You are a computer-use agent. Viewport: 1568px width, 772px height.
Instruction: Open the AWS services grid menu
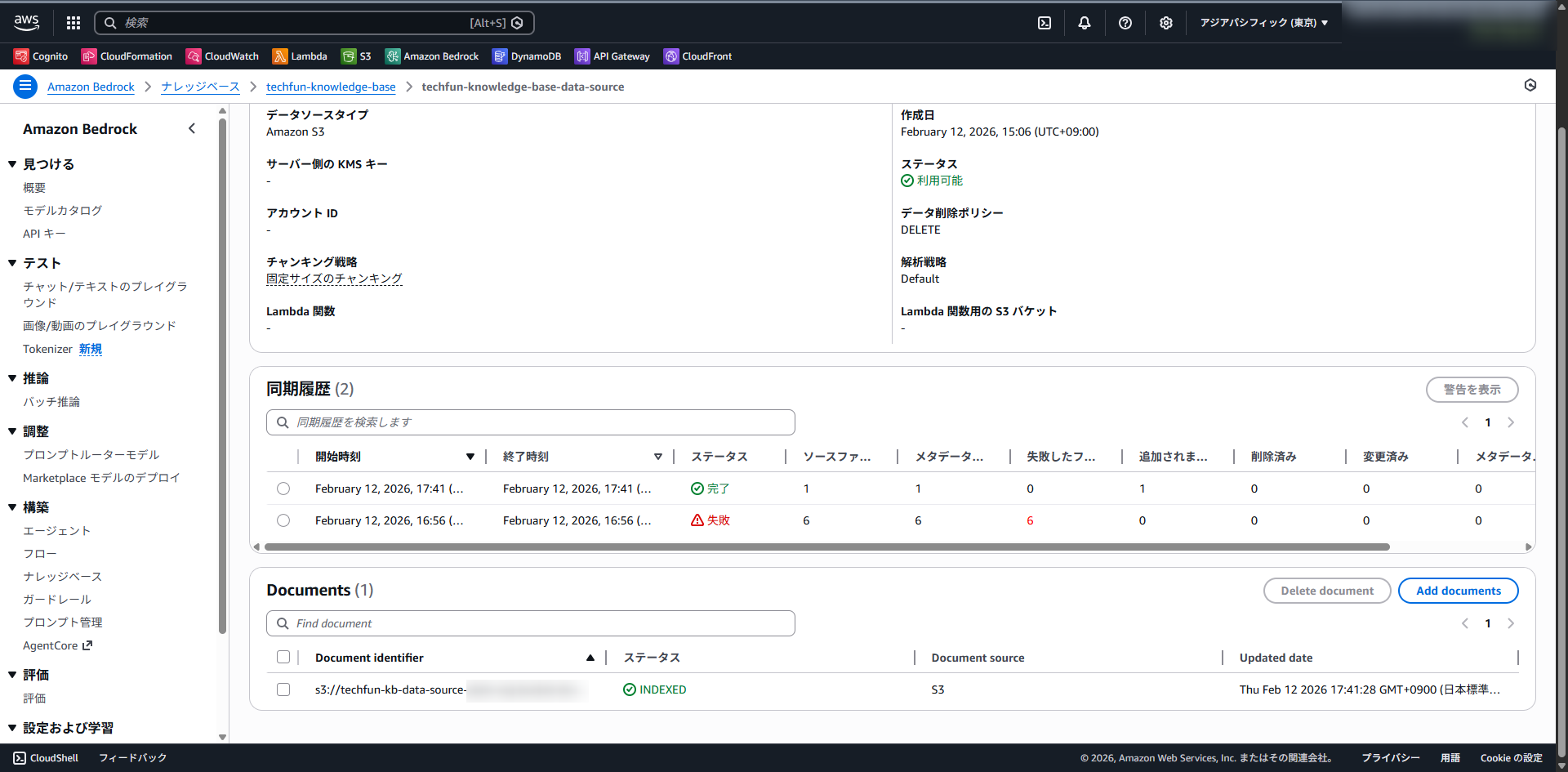coord(73,23)
